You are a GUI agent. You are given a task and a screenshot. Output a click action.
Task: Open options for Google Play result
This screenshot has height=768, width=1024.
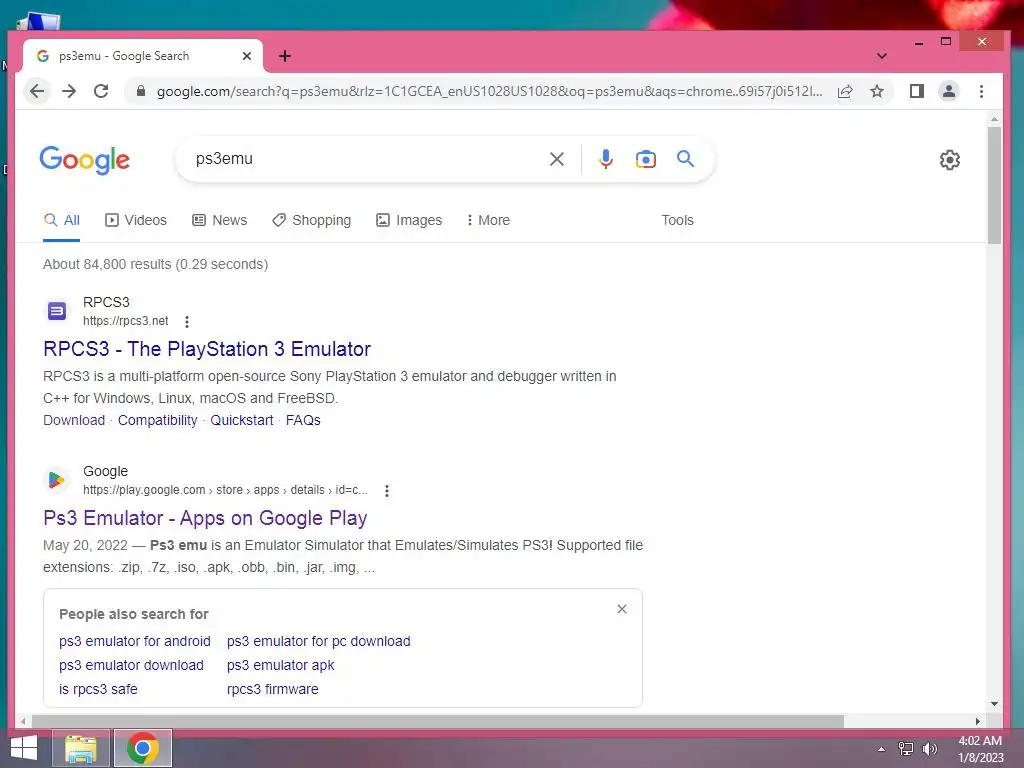point(387,490)
